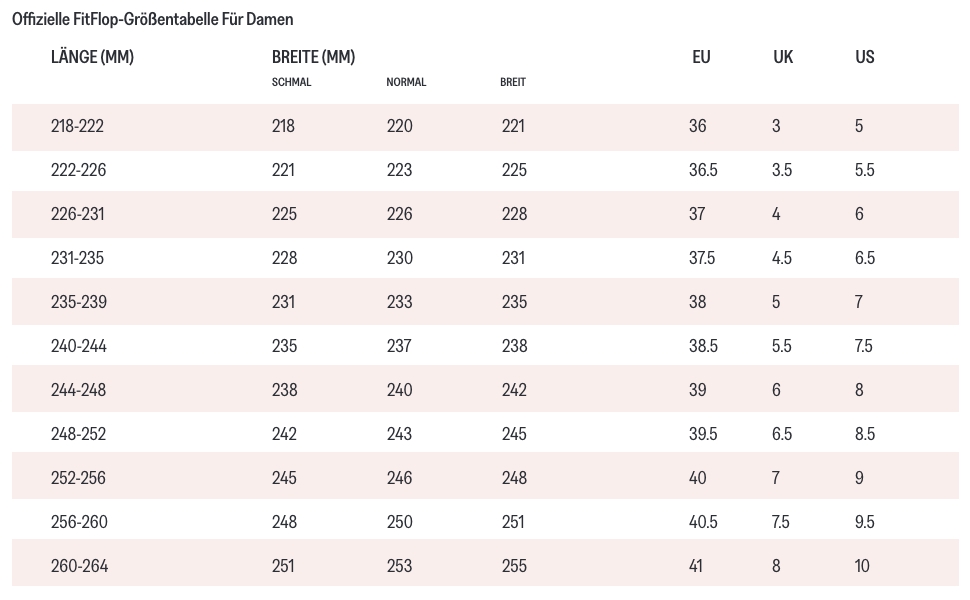Viewport: 970px width, 600px height.
Task: Click EU size 37.5 value
Action: 702,258
